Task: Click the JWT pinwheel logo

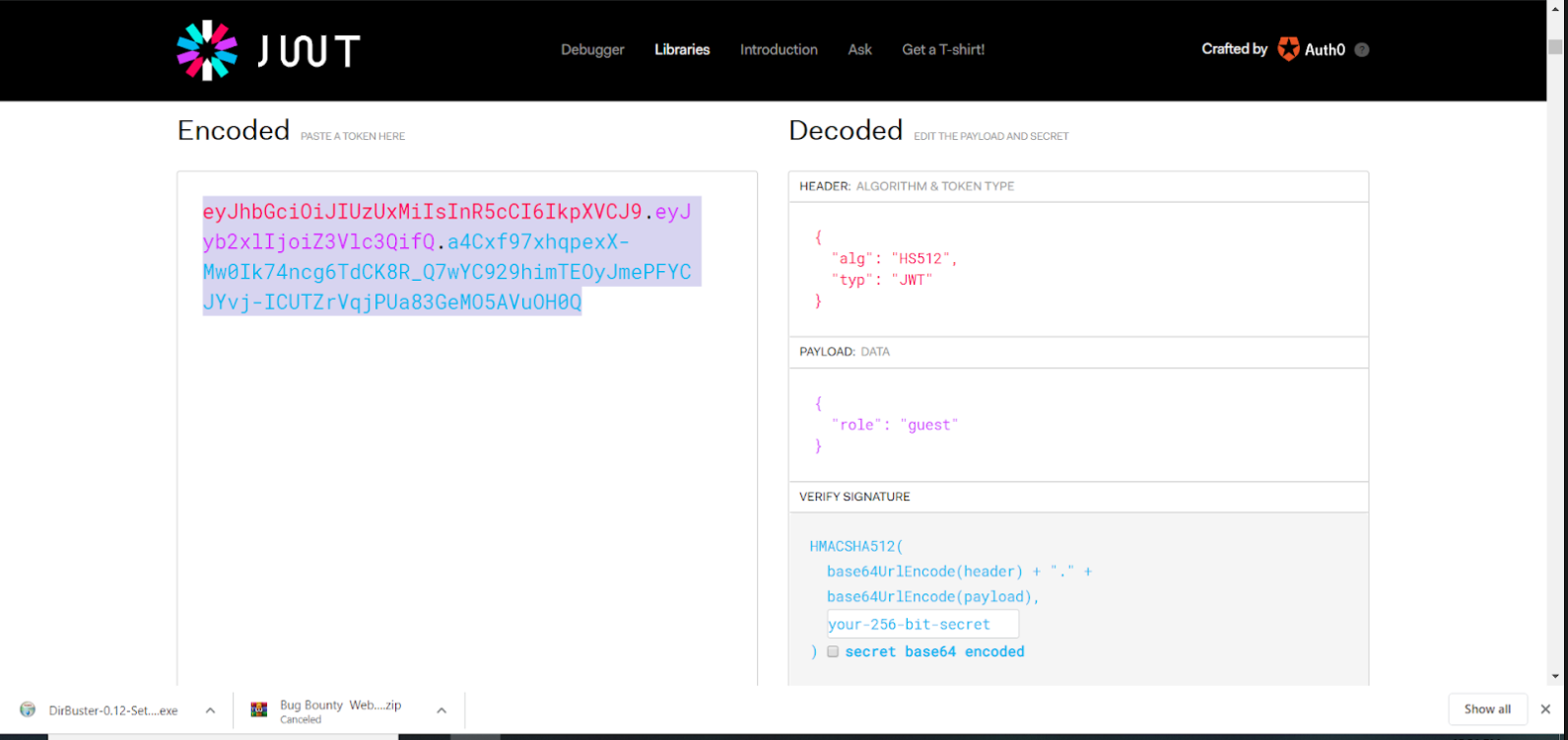Action: (207, 50)
